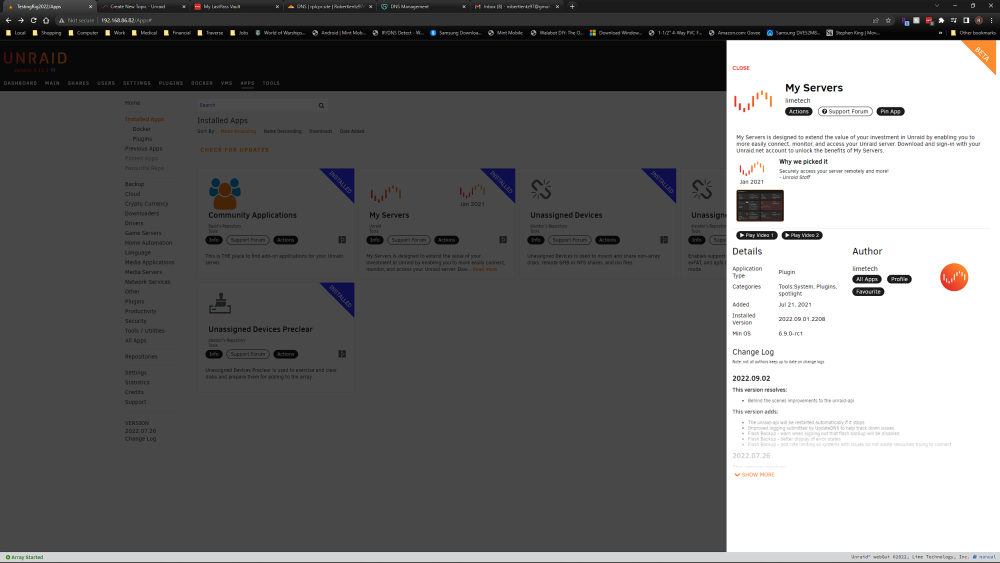
Task: Click the search magnifier icon in Apps
Action: click(321, 106)
